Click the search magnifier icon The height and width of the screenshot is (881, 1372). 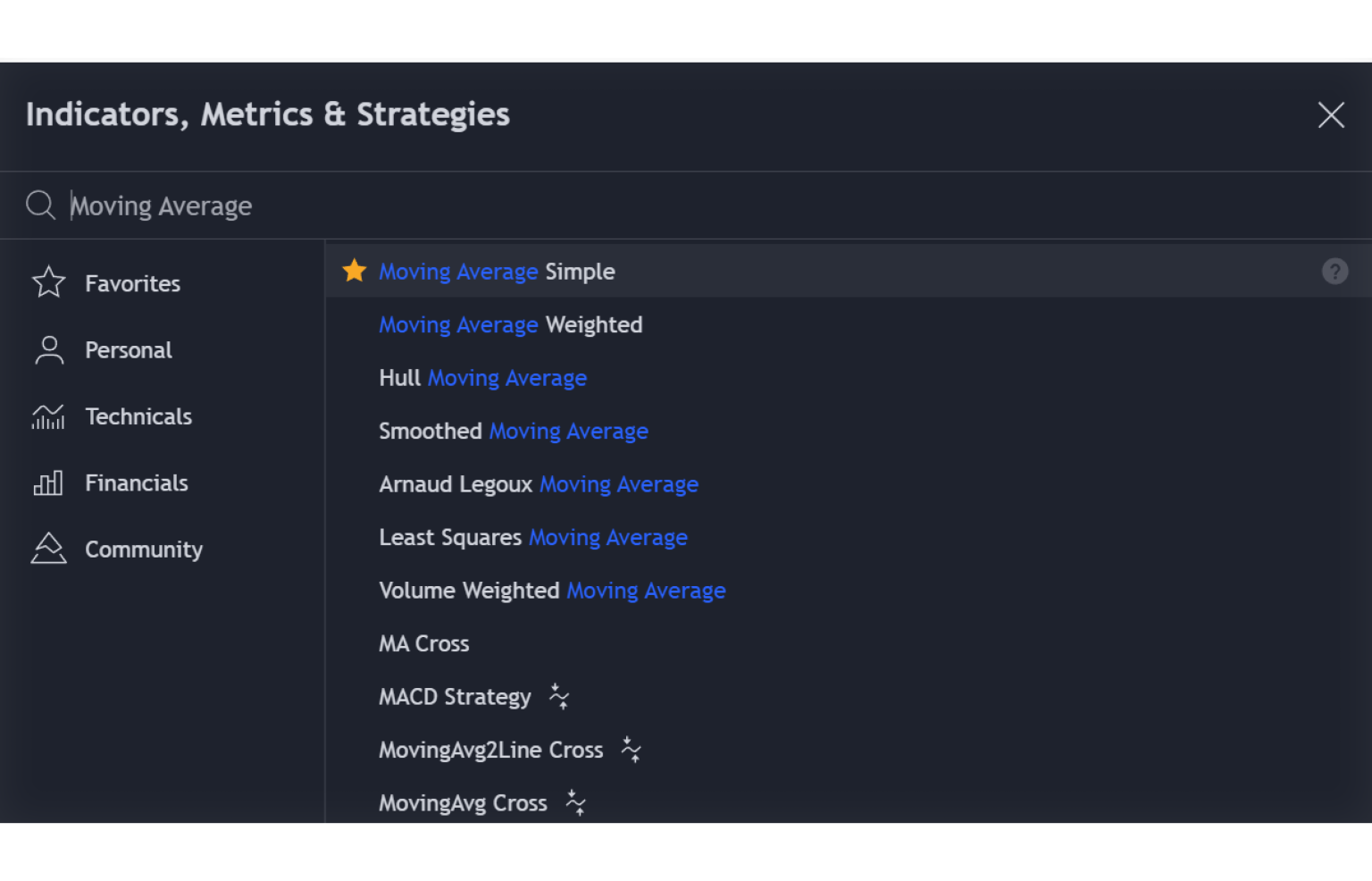pyautogui.click(x=40, y=205)
